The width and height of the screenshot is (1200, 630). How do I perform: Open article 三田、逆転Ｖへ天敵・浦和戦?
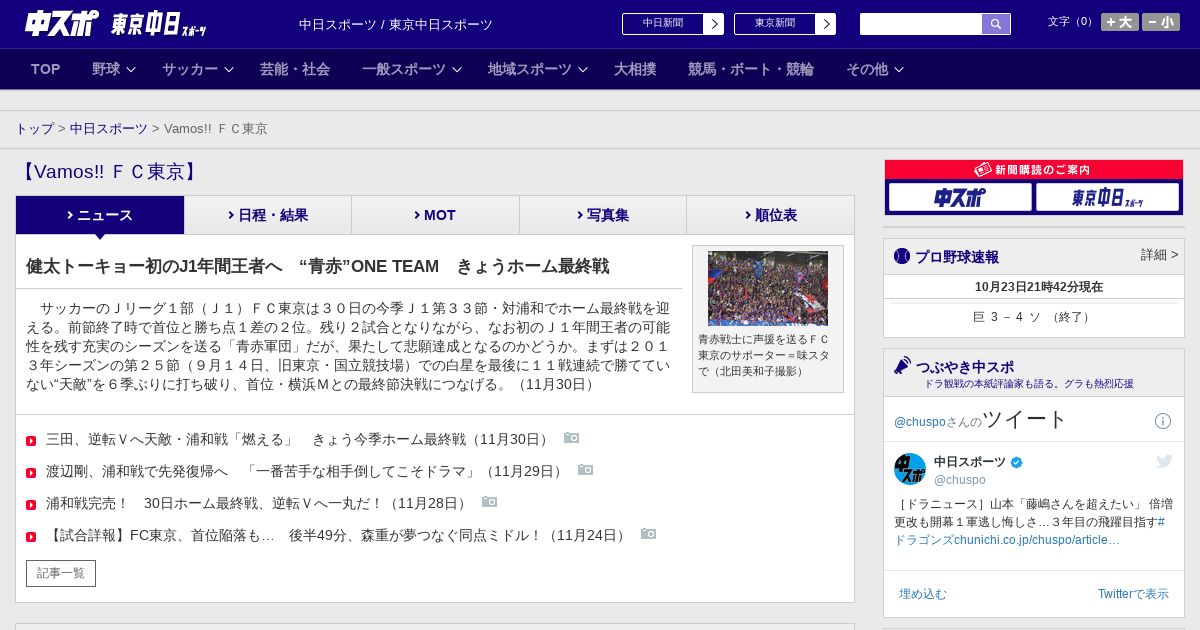pyautogui.click(x=298, y=439)
